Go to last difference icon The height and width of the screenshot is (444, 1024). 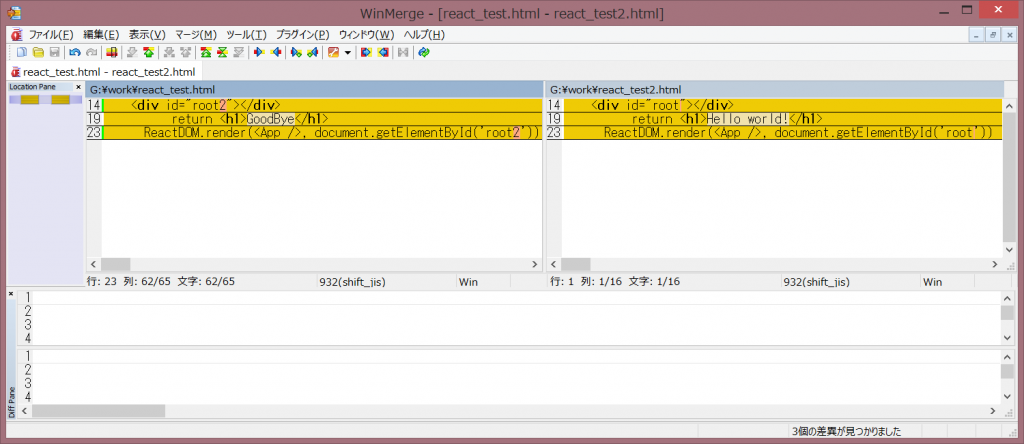240,52
